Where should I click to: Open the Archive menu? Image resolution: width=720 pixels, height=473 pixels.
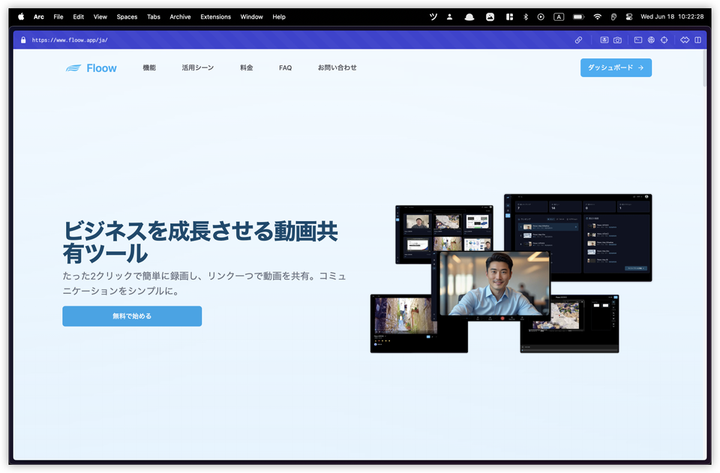click(180, 17)
